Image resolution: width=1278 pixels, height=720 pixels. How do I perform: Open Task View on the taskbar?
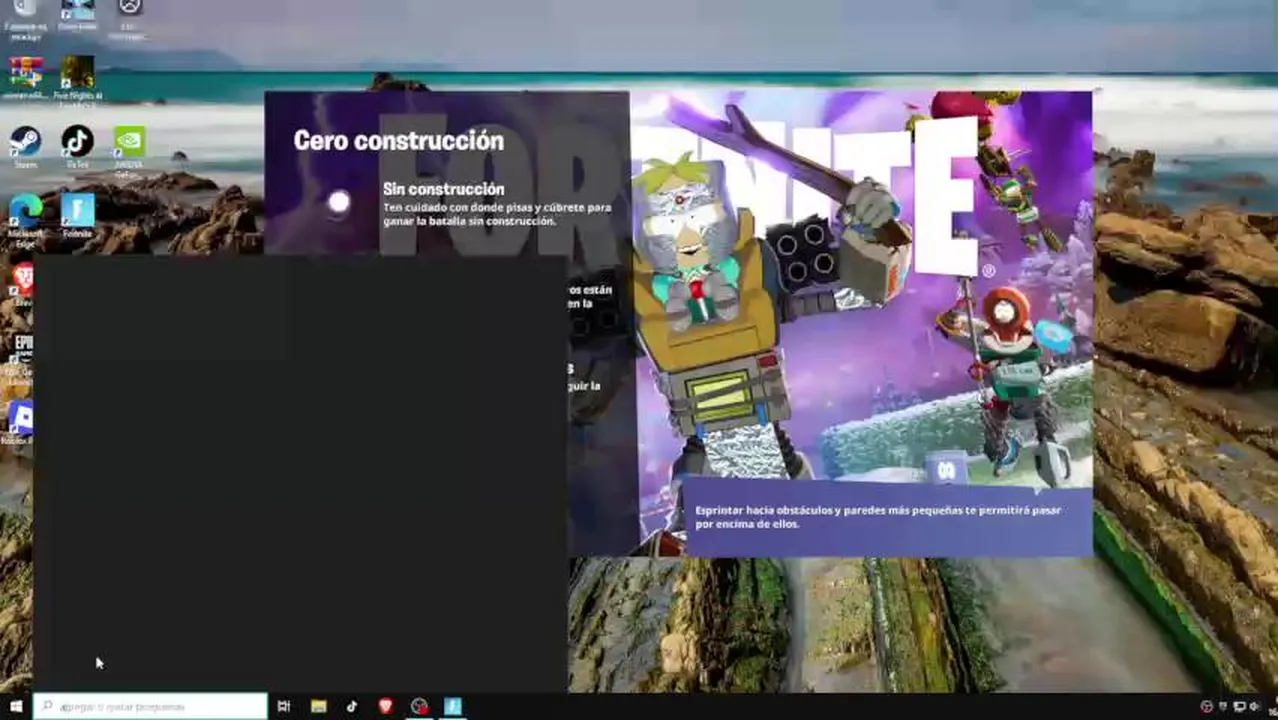point(284,706)
